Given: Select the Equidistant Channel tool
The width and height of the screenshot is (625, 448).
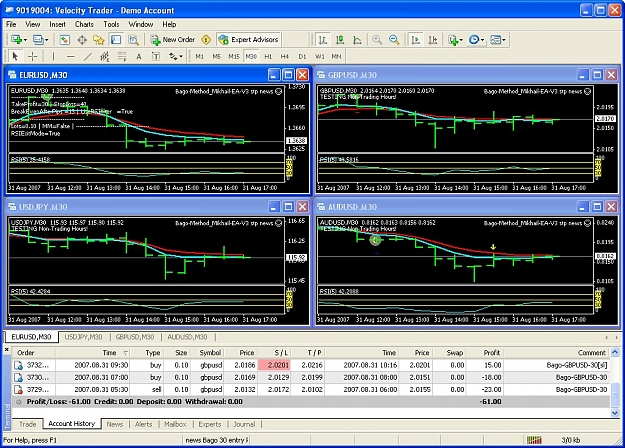Looking at the screenshot, I should pyautogui.click(x=104, y=57).
